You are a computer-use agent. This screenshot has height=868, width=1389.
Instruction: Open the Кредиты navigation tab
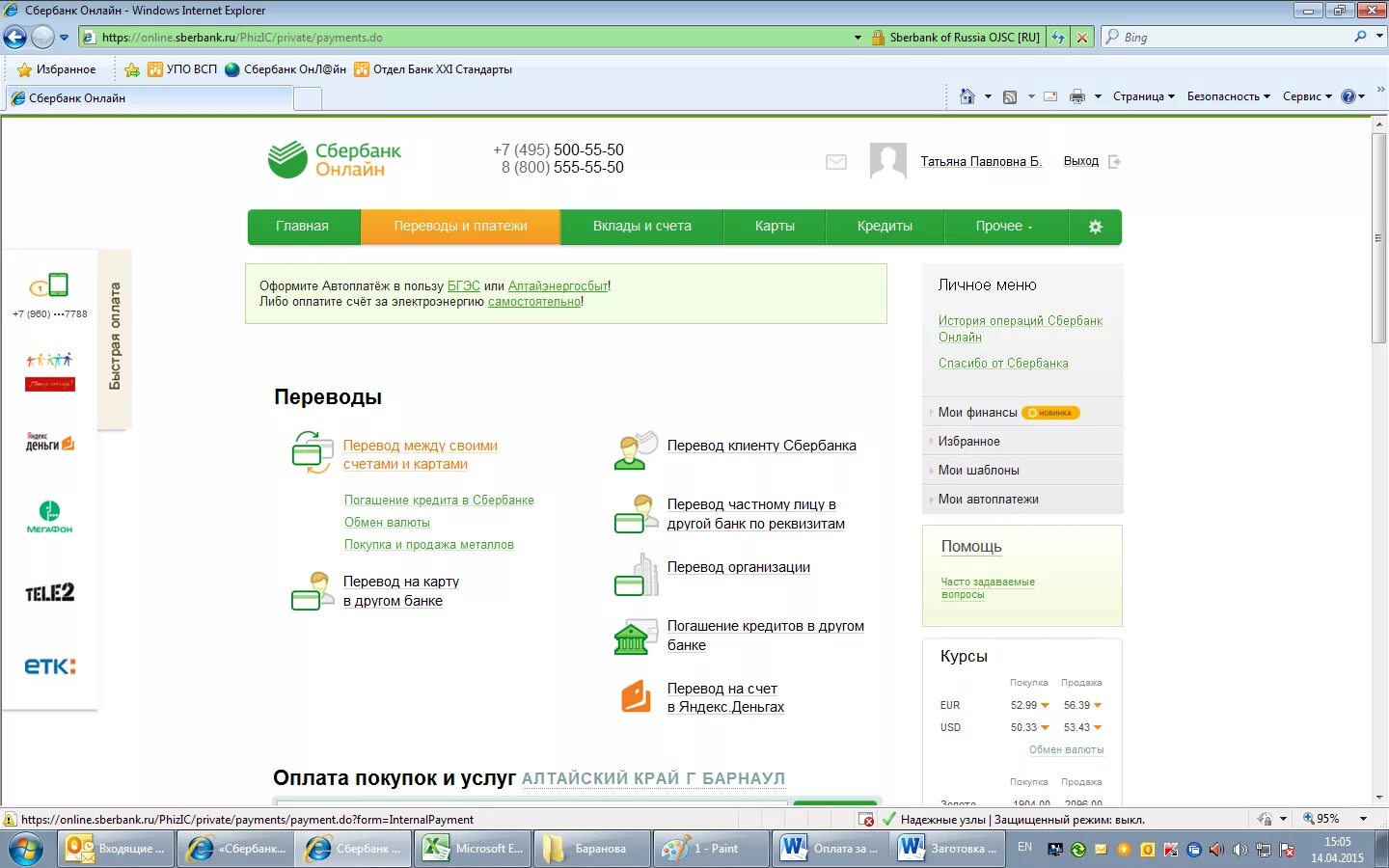885,227
